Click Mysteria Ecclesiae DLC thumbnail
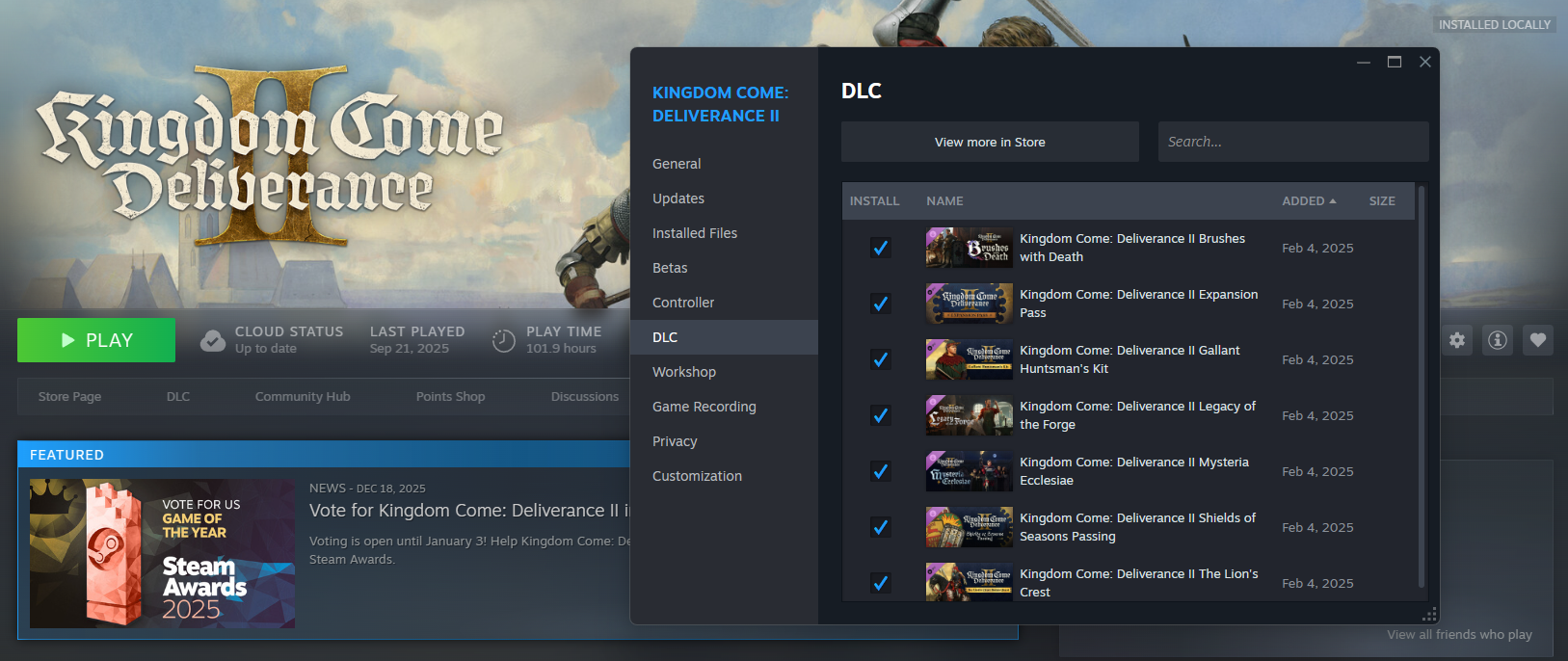 [x=970, y=471]
